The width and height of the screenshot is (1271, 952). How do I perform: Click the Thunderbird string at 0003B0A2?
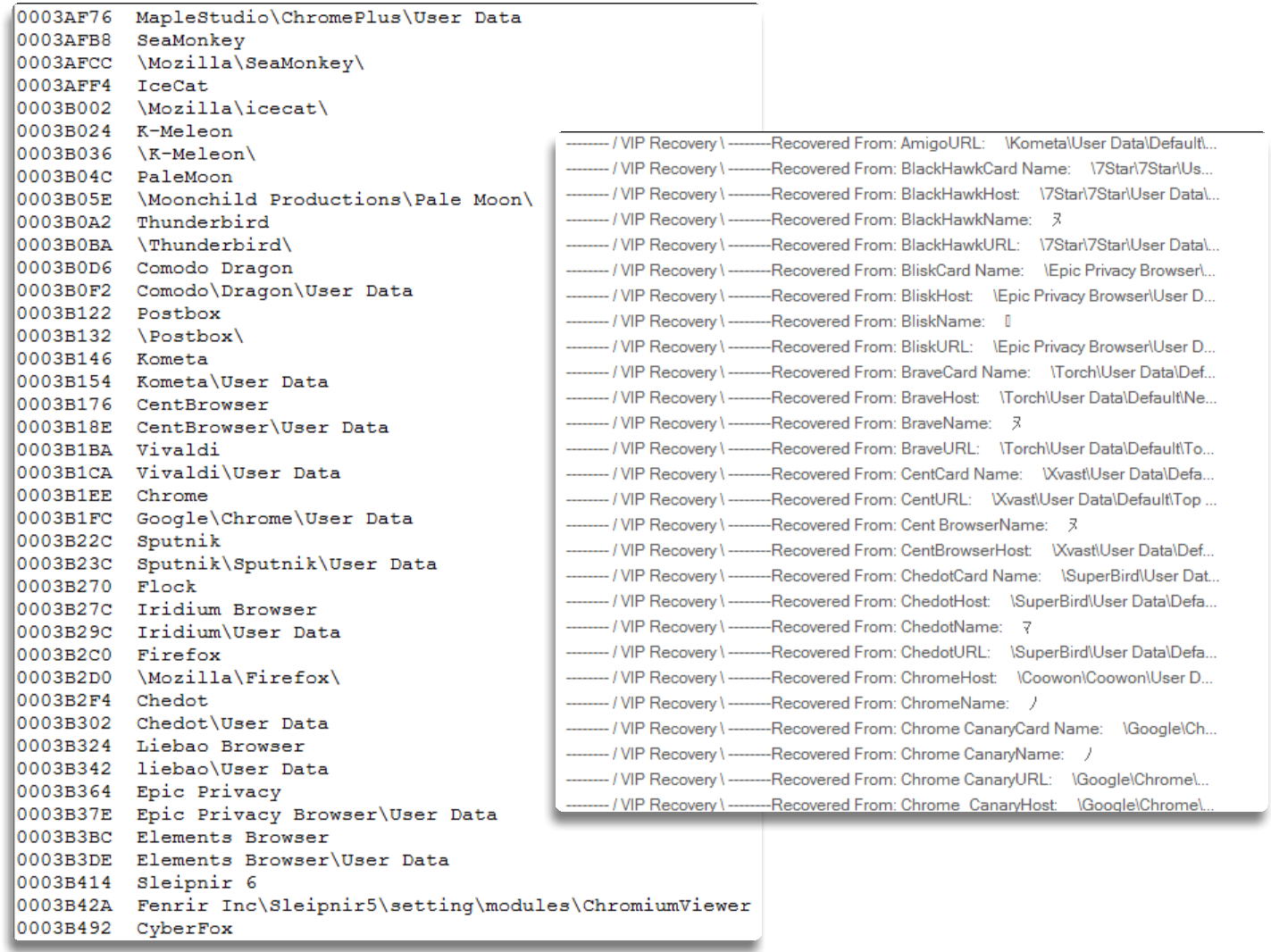[x=202, y=222]
